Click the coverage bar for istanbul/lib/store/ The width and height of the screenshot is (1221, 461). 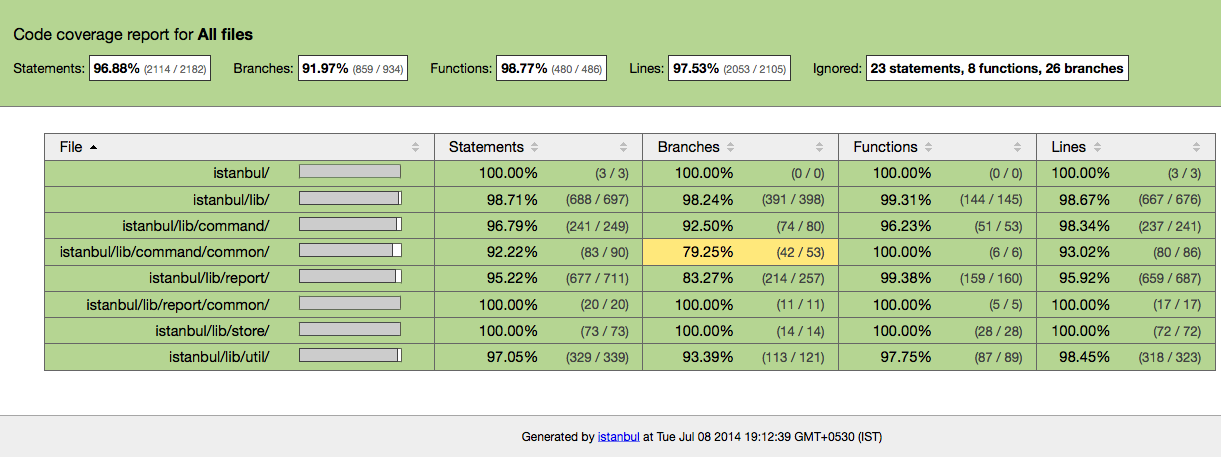pos(350,329)
